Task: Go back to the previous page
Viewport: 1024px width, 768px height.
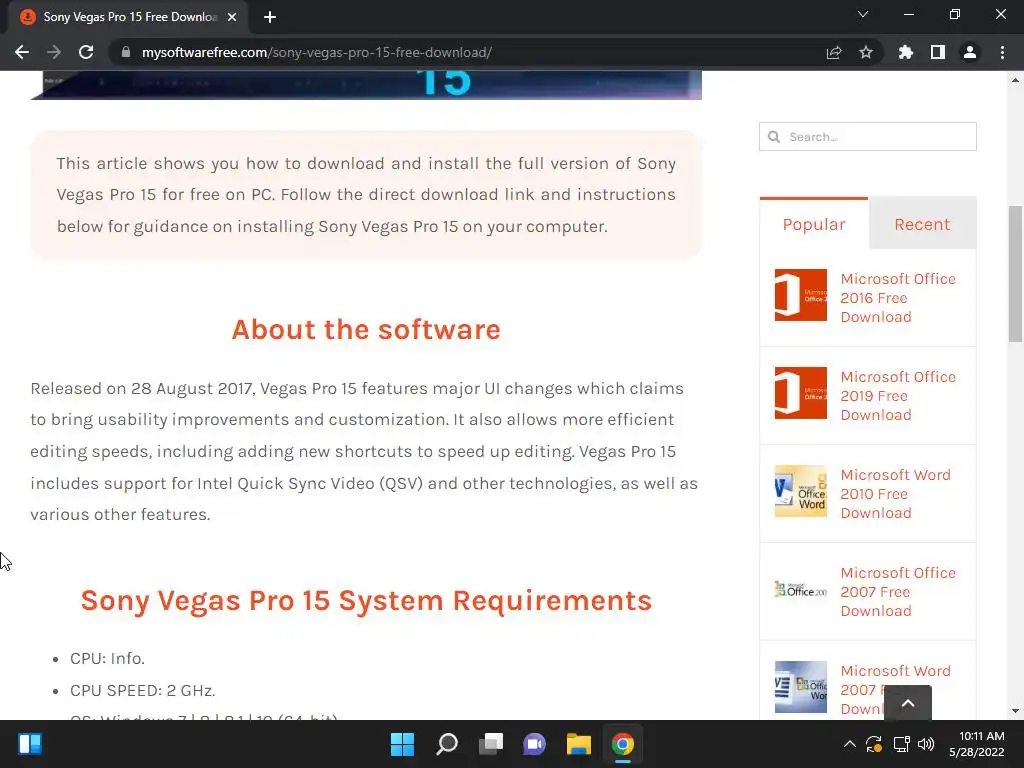Action: click(22, 52)
